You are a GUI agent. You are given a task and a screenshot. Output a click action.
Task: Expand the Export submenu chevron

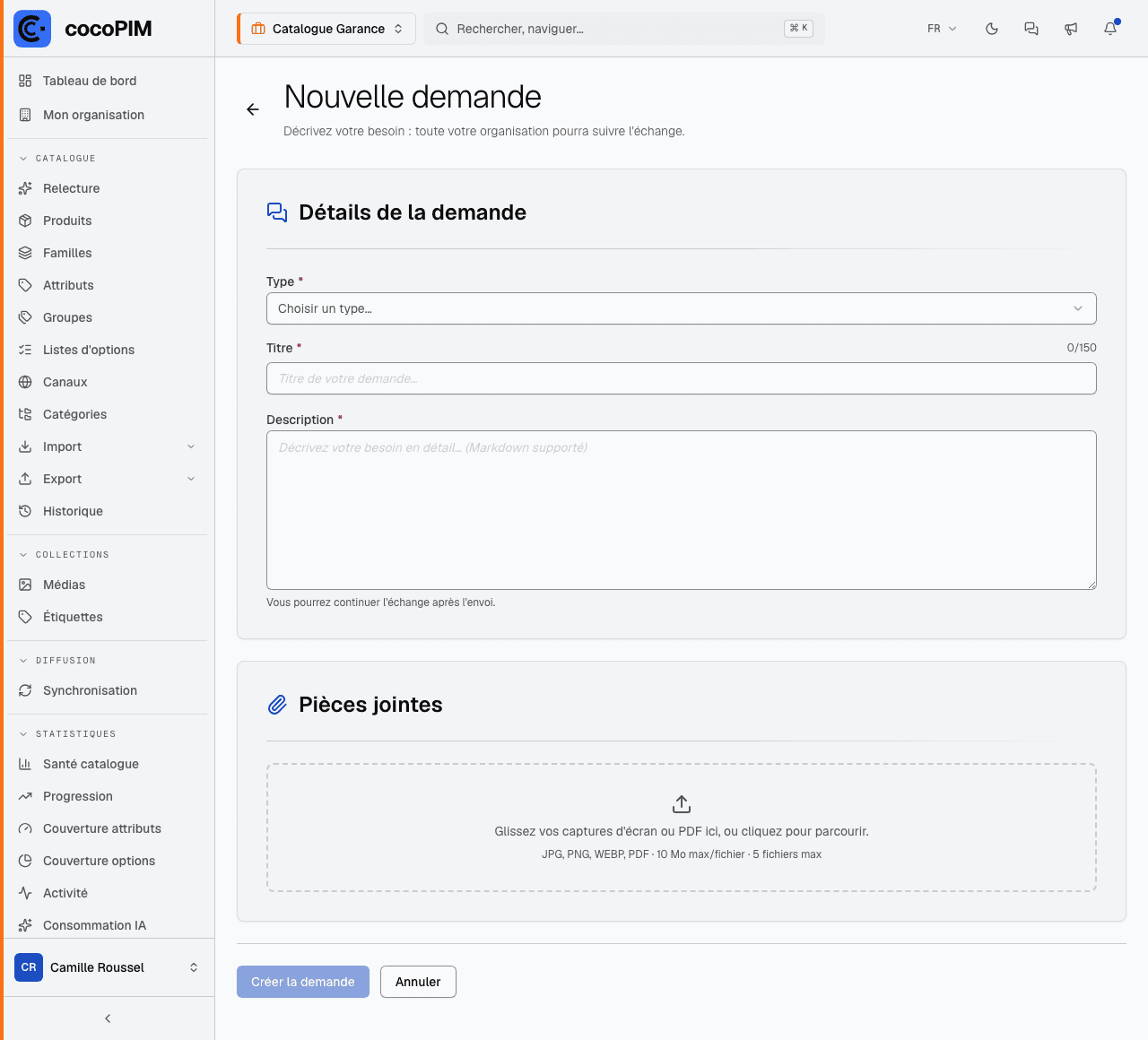pyautogui.click(x=191, y=479)
